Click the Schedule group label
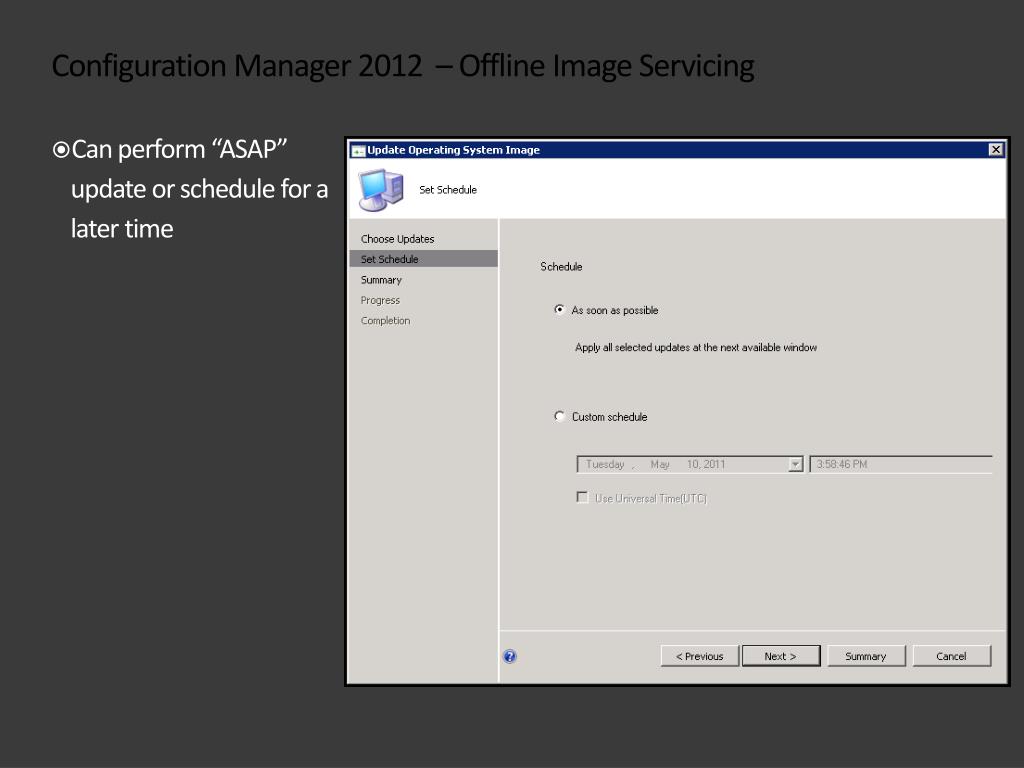The image size is (1024, 768). click(561, 266)
